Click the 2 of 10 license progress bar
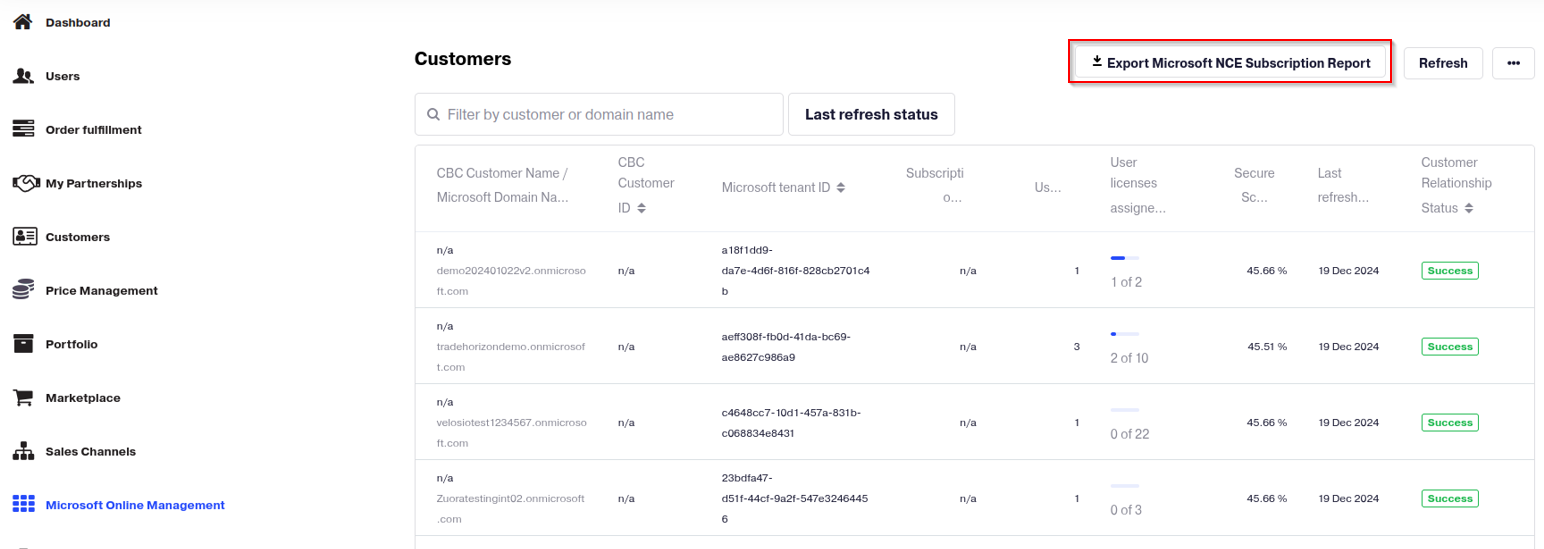 coord(1125,334)
